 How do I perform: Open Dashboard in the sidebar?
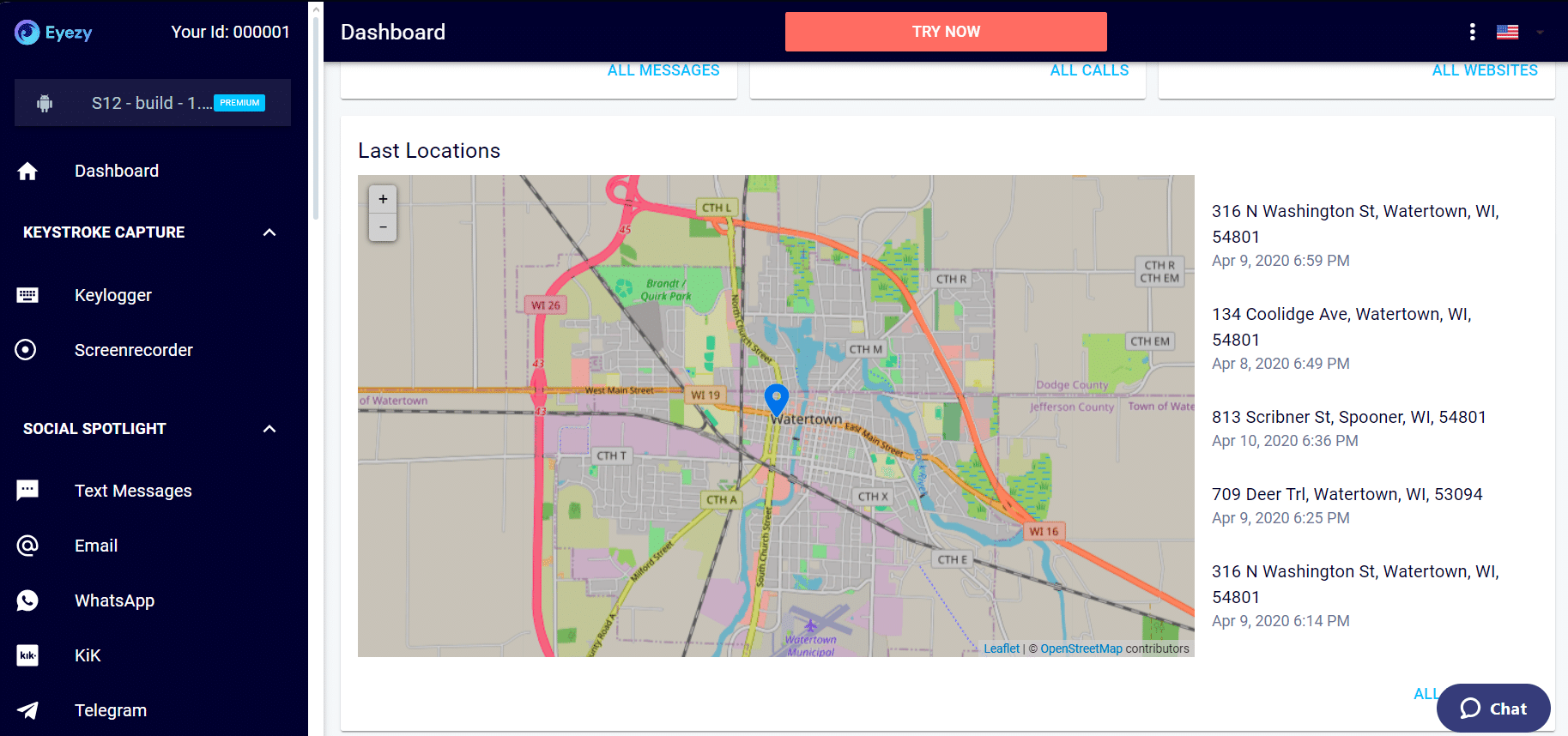click(117, 171)
